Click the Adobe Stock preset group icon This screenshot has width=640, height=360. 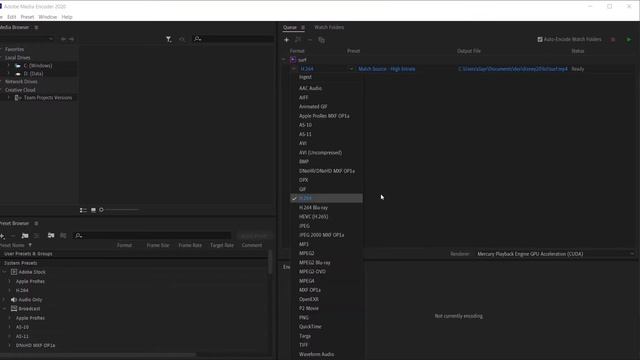(x=14, y=272)
